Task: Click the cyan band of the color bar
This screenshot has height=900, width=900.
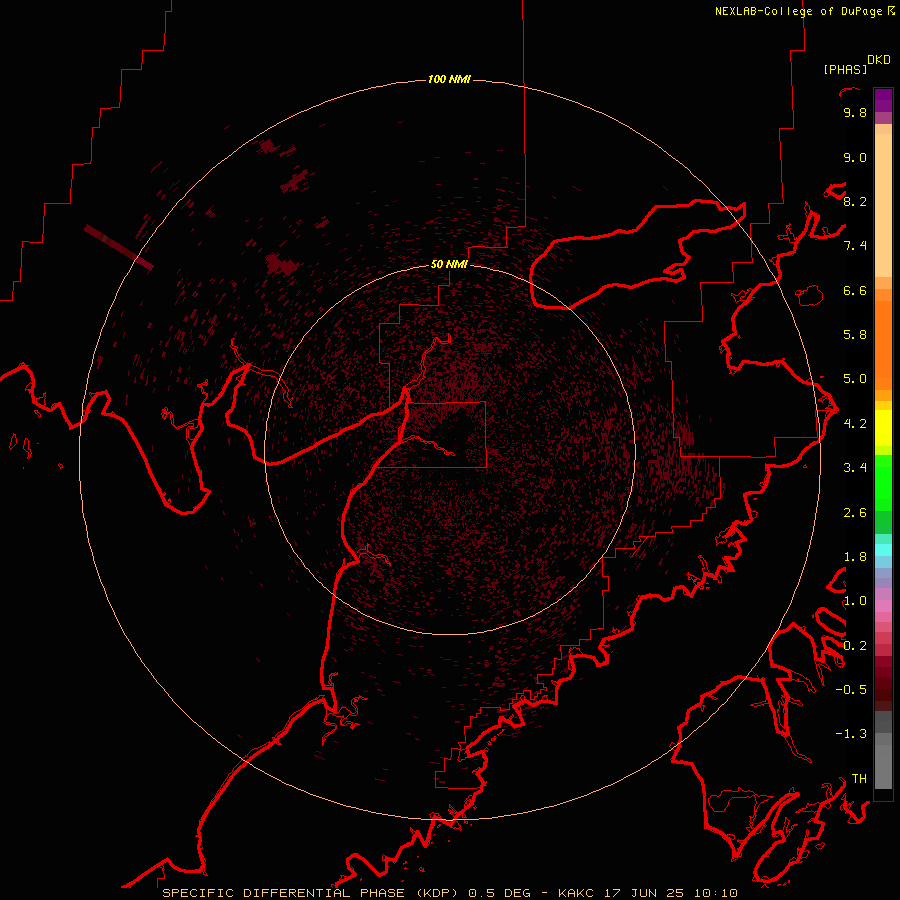Action: pyautogui.click(x=883, y=550)
